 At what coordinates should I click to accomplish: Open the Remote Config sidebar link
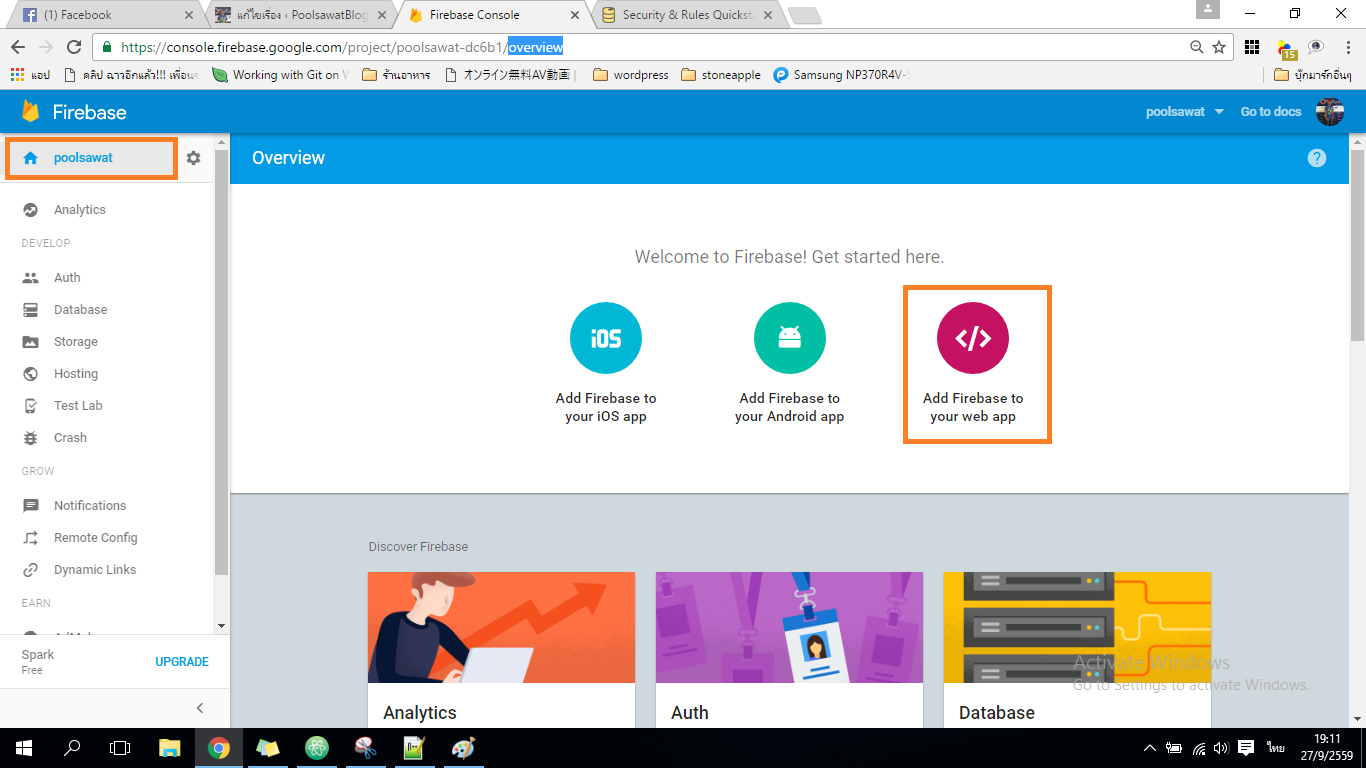(x=96, y=538)
